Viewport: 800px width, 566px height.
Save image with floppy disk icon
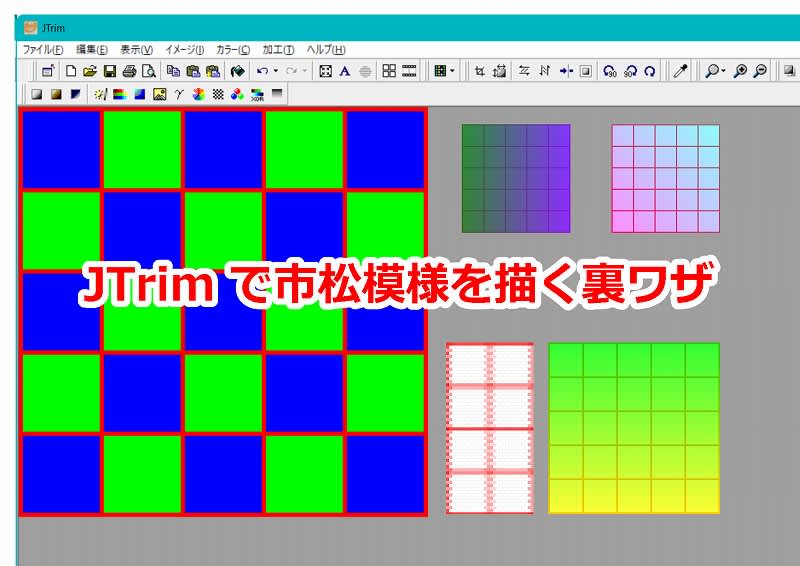[110, 71]
